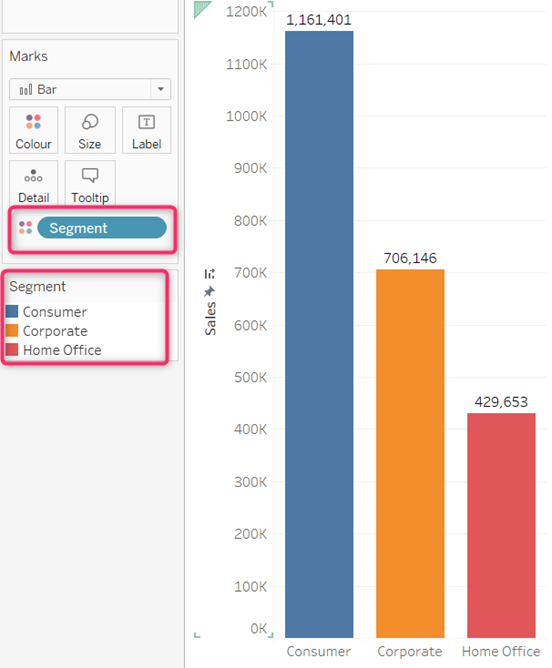Click the colour dots icon beside Segment pill
Screen dimensions: 552x668
pos(26,227)
